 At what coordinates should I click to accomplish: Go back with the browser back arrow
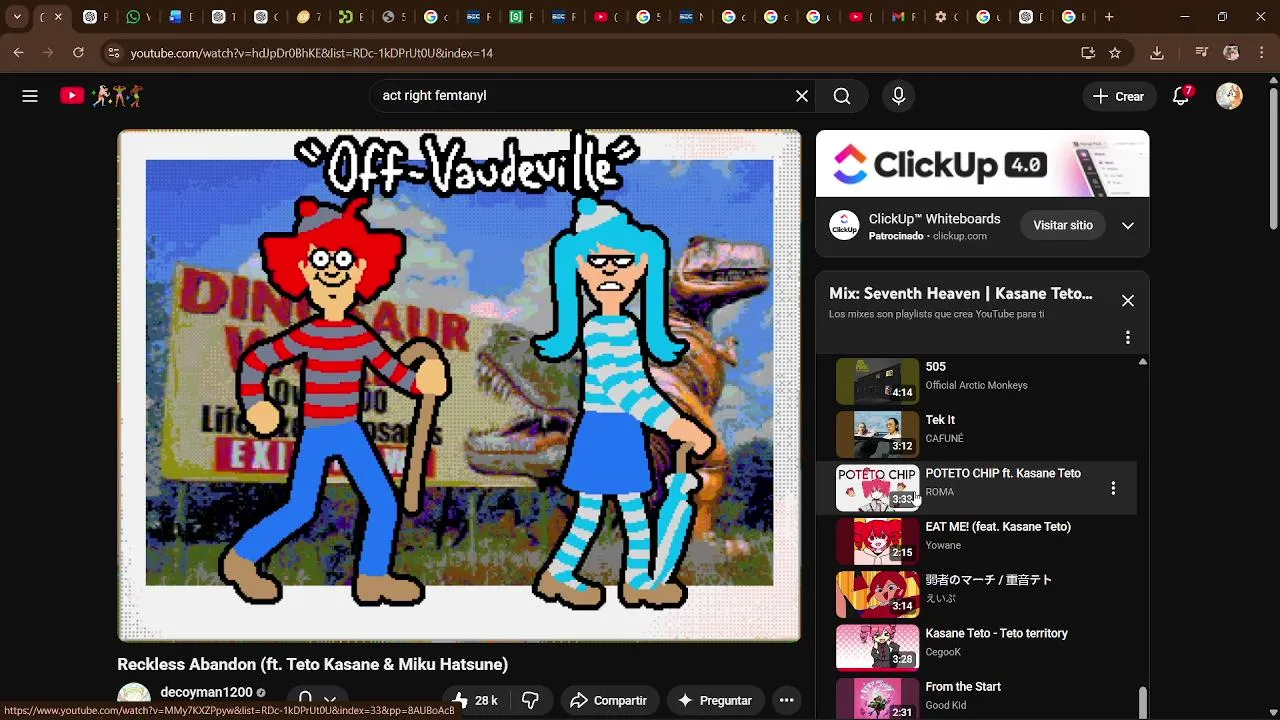[x=18, y=53]
